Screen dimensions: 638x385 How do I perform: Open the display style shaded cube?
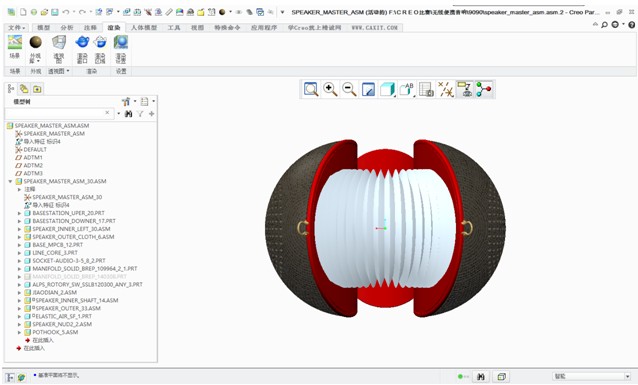387,89
